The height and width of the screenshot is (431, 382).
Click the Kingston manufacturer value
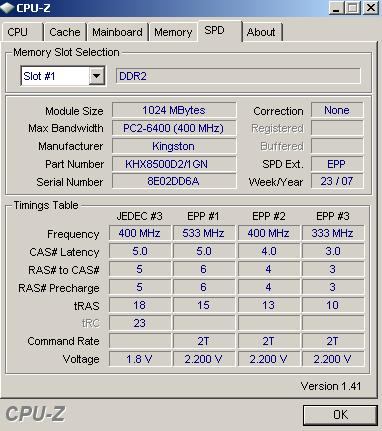(174, 146)
